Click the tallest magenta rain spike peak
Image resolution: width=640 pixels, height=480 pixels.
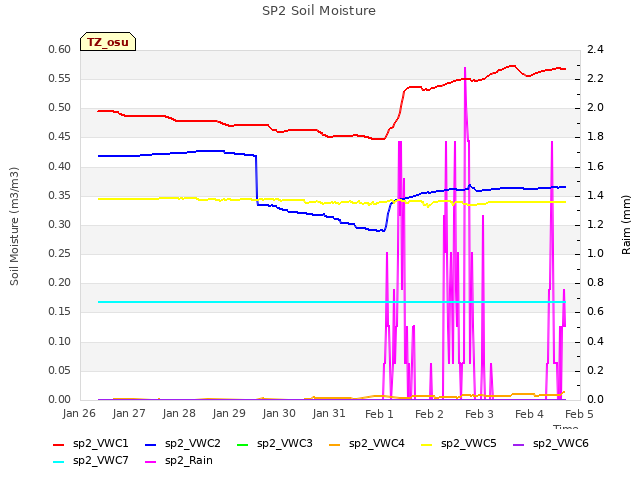tap(465, 68)
